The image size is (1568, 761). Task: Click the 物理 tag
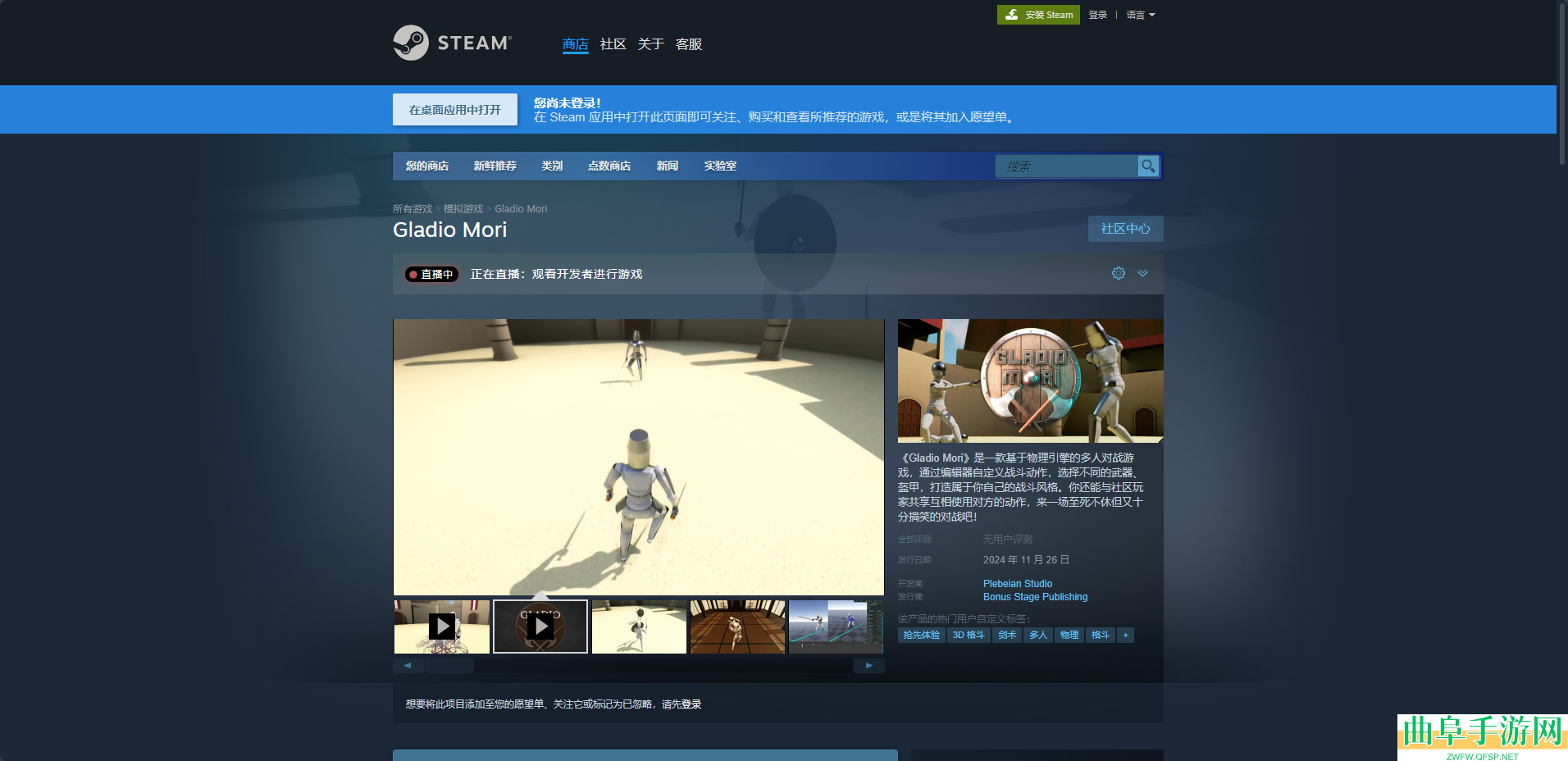point(1069,635)
